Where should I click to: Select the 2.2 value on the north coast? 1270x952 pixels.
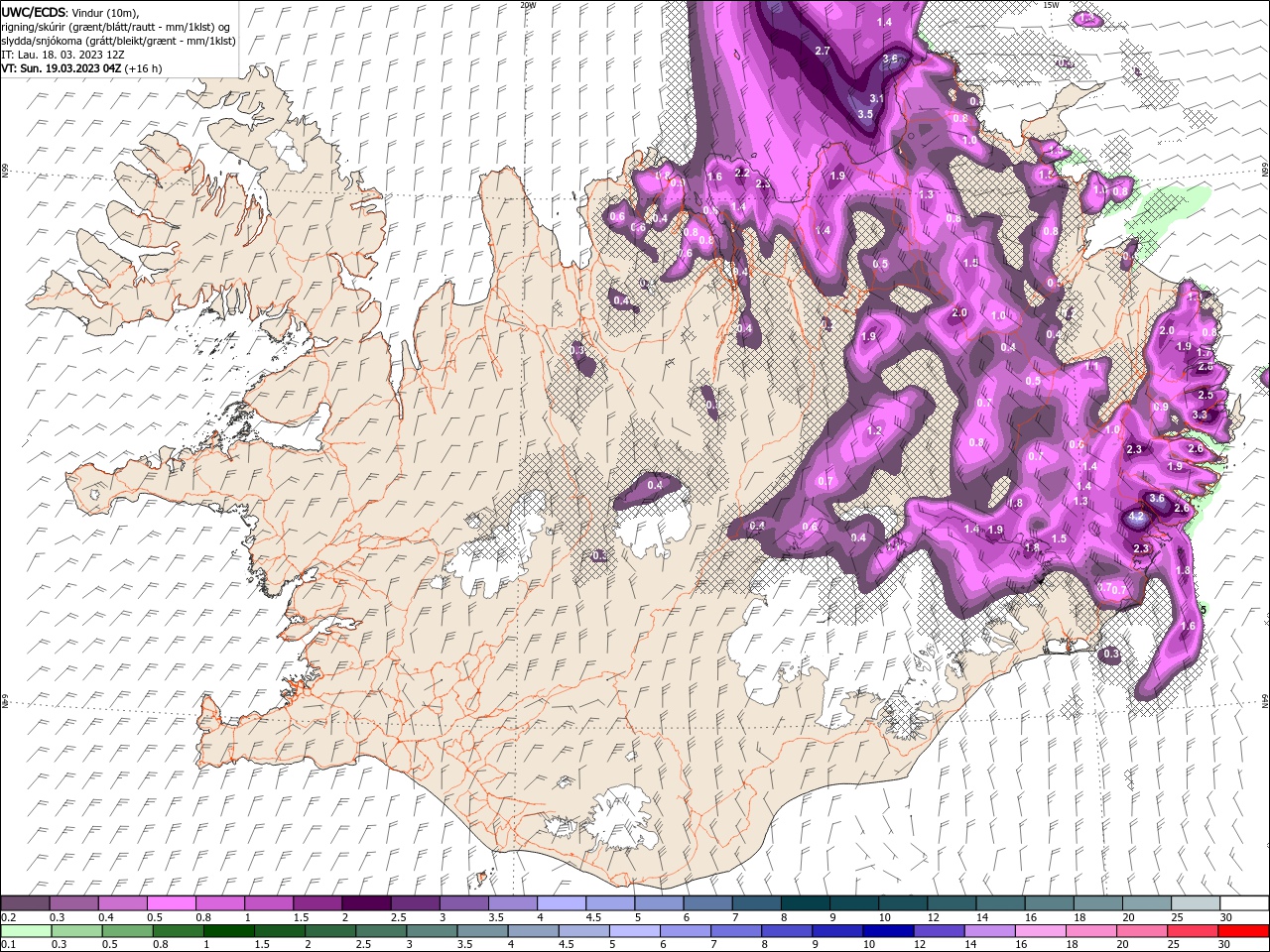tap(741, 173)
